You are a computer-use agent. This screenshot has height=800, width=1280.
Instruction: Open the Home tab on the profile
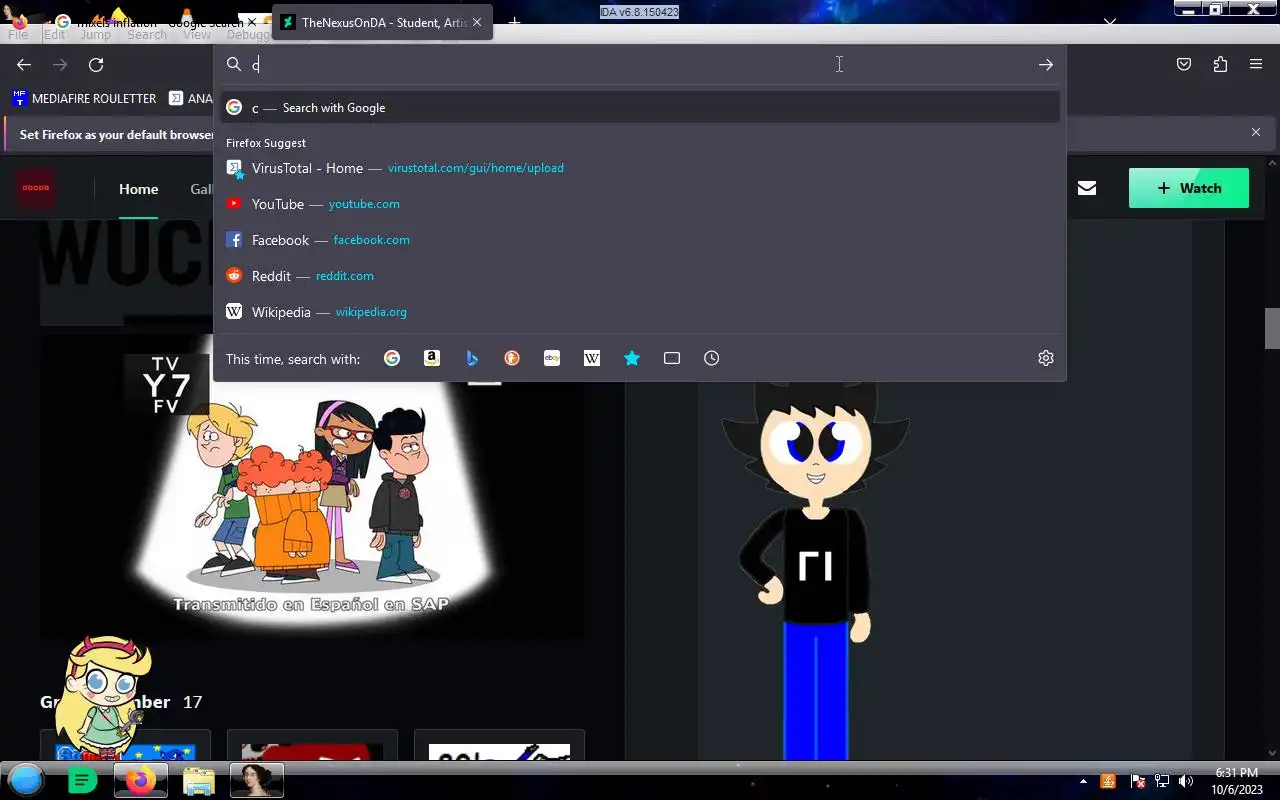(138, 189)
